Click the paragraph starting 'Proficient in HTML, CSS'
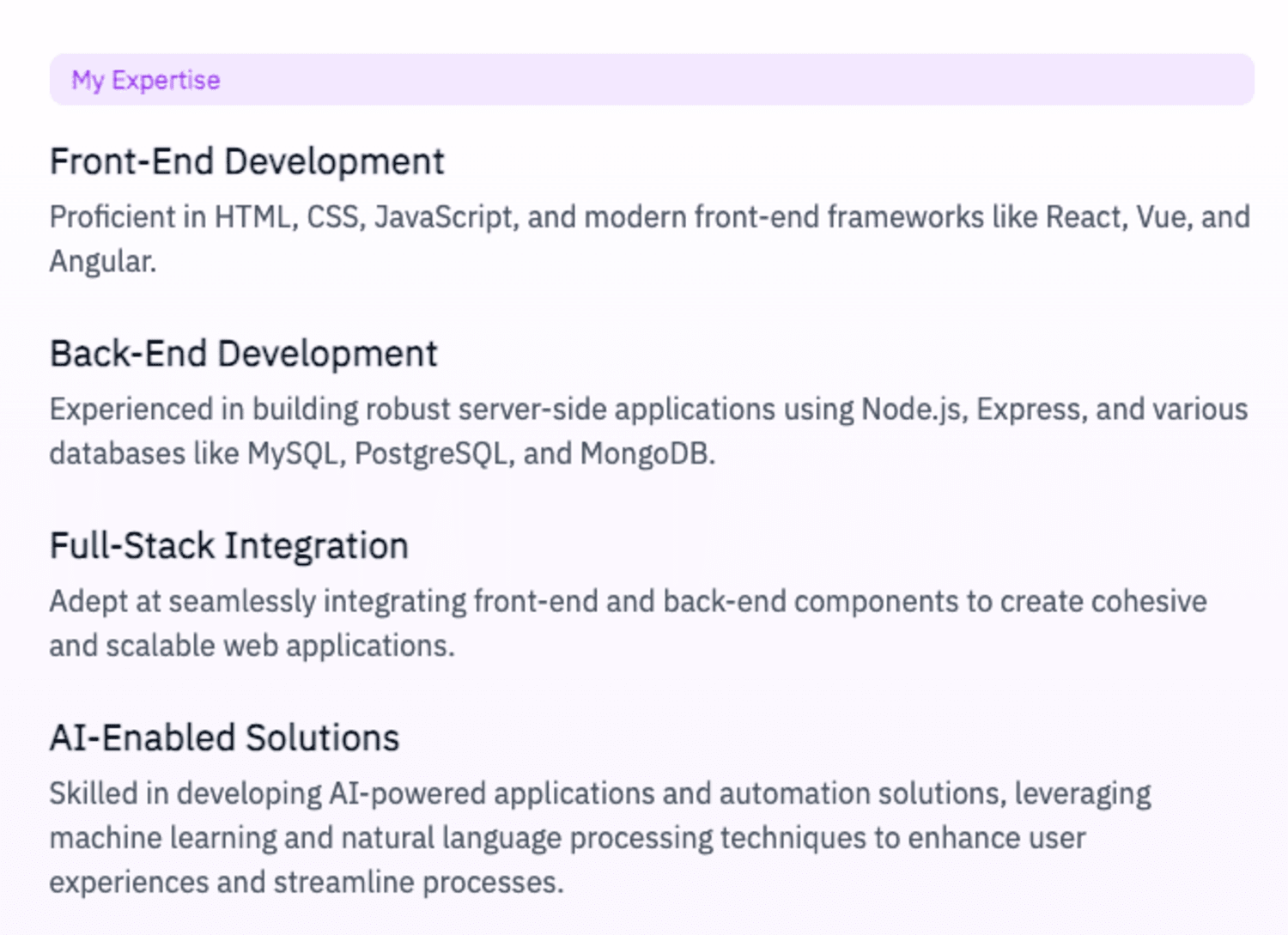This screenshot has height=935, width=1288. 649,240
